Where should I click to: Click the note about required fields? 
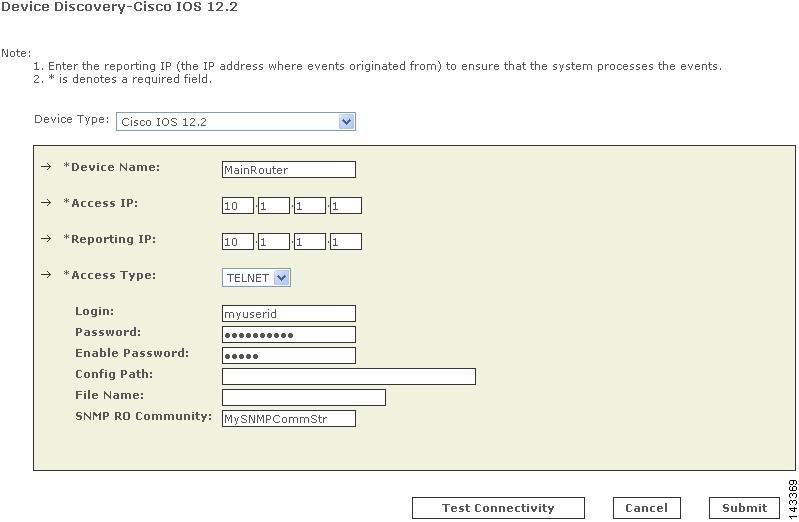click(122, 80)
